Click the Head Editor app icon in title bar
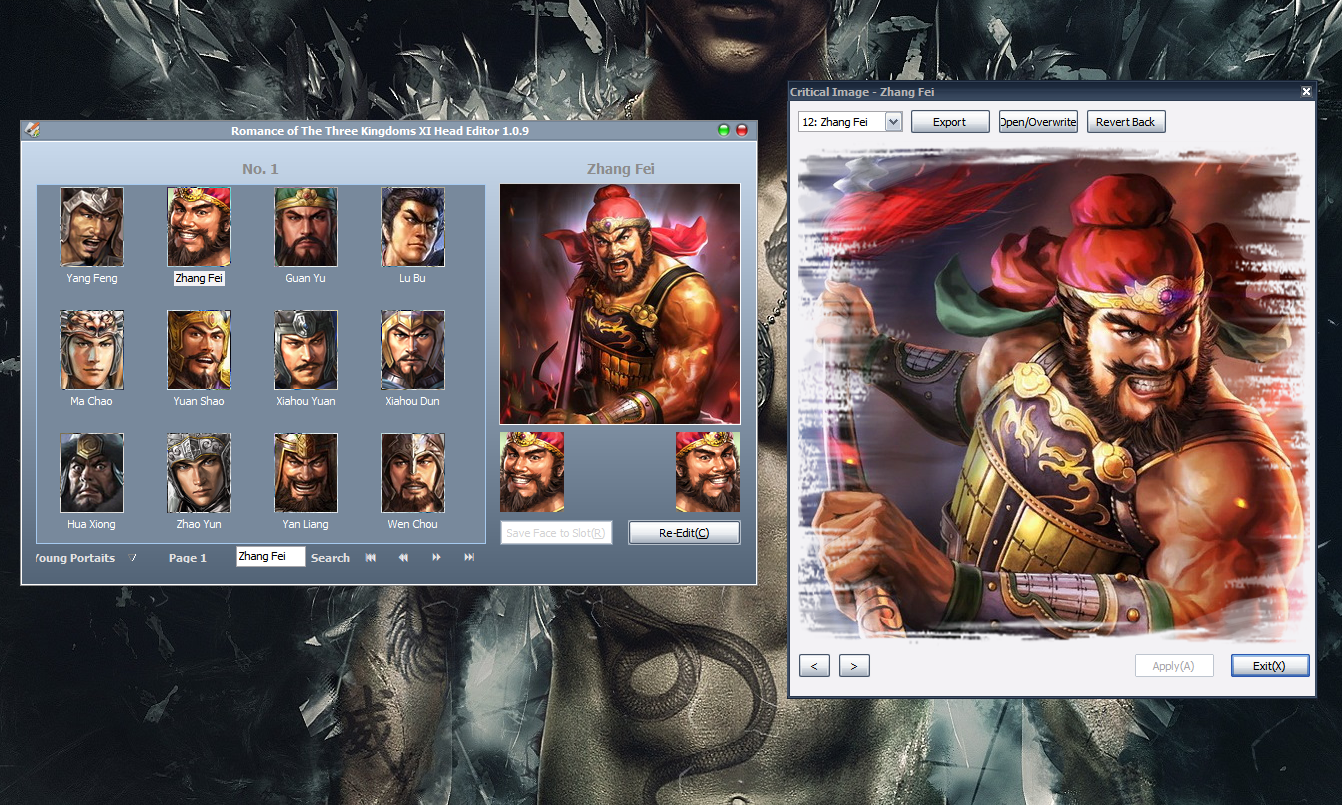This screenshot has height=805, width=1342. [x=32, y=130]
